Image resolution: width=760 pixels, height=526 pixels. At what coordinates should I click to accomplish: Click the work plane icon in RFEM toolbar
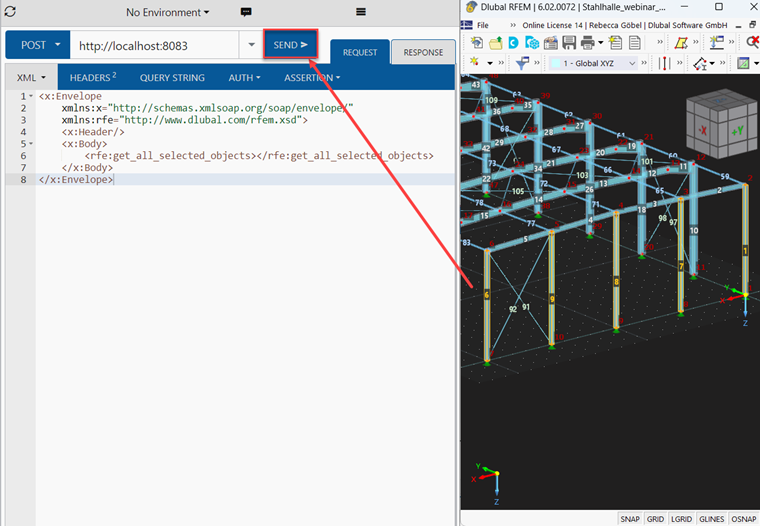pyautogui.click(x=743, y=63)
